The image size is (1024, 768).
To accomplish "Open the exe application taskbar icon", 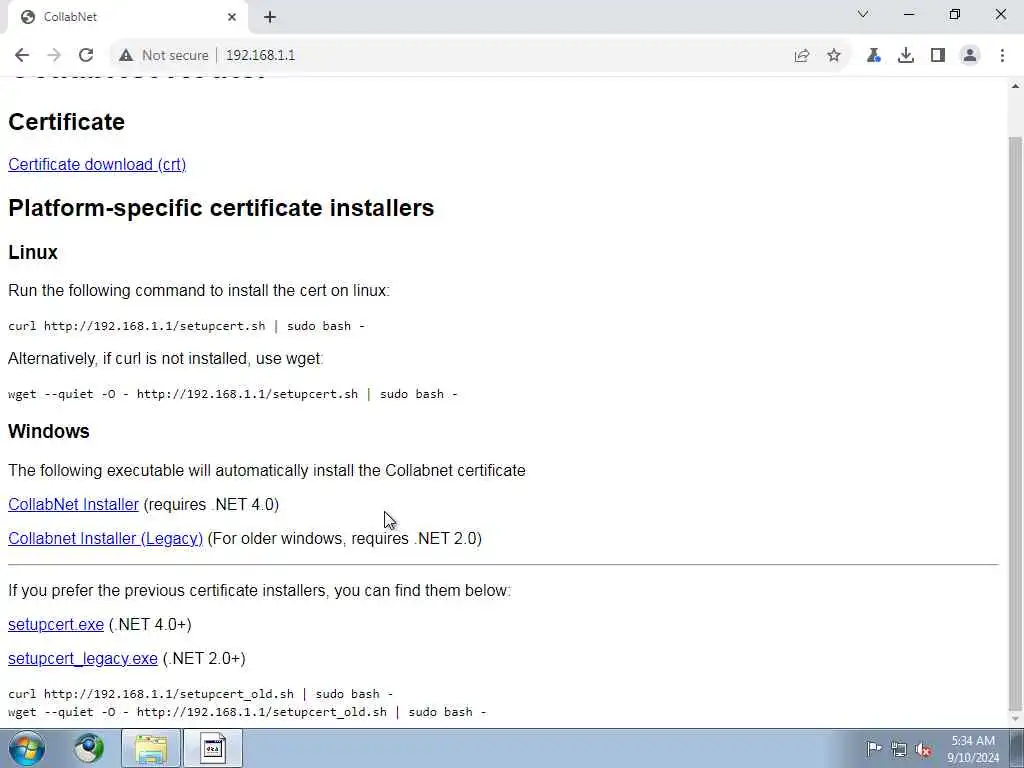I will (x=213, y=748).
